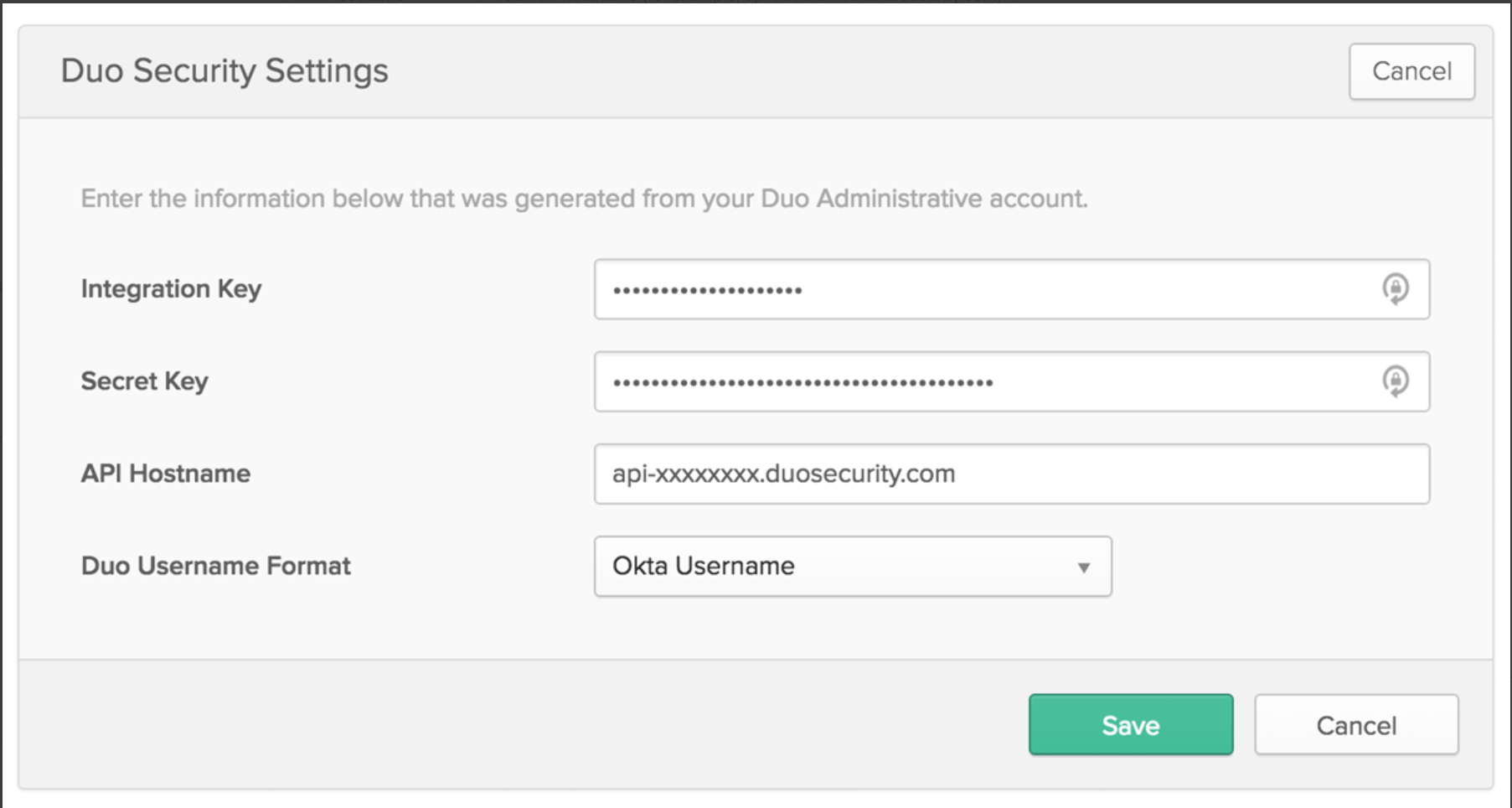
Task: Click the masked dots in the Secret Key
Action: click(x=802, y=383)
